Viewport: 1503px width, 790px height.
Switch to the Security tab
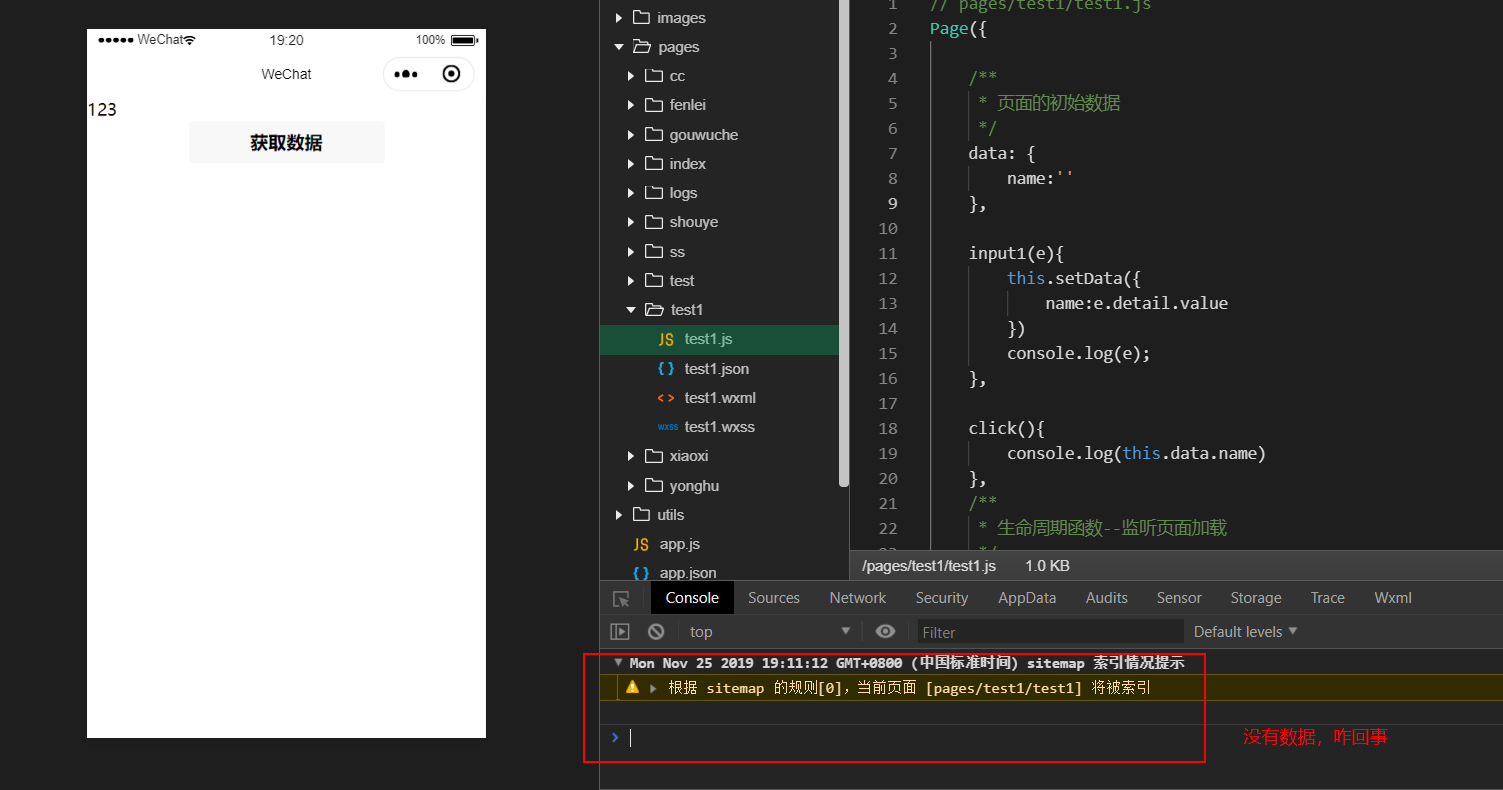pyautogui.click(x=942, y=598)
